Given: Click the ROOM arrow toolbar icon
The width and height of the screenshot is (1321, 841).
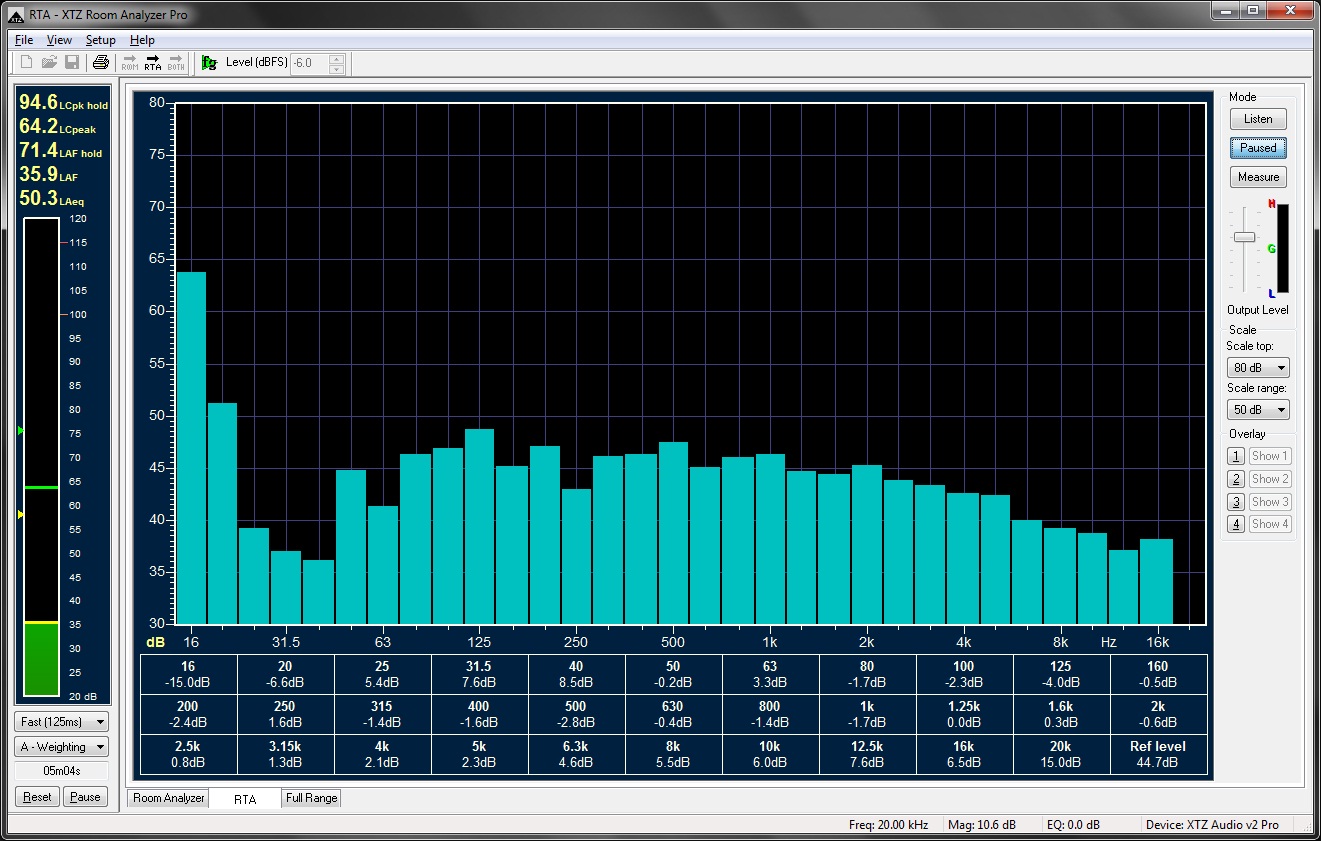Looking at the screenshot, I should (x=129, y=63).
